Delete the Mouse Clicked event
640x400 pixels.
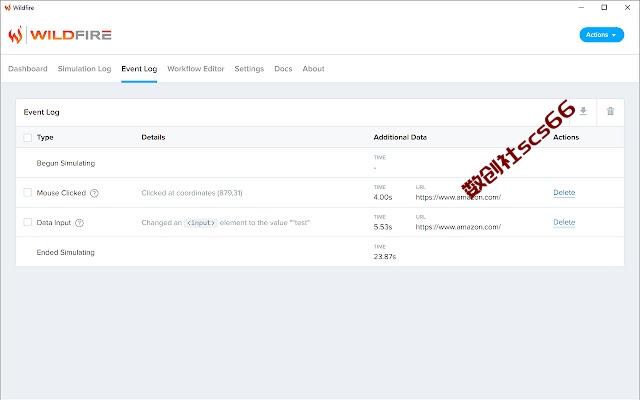564,192
